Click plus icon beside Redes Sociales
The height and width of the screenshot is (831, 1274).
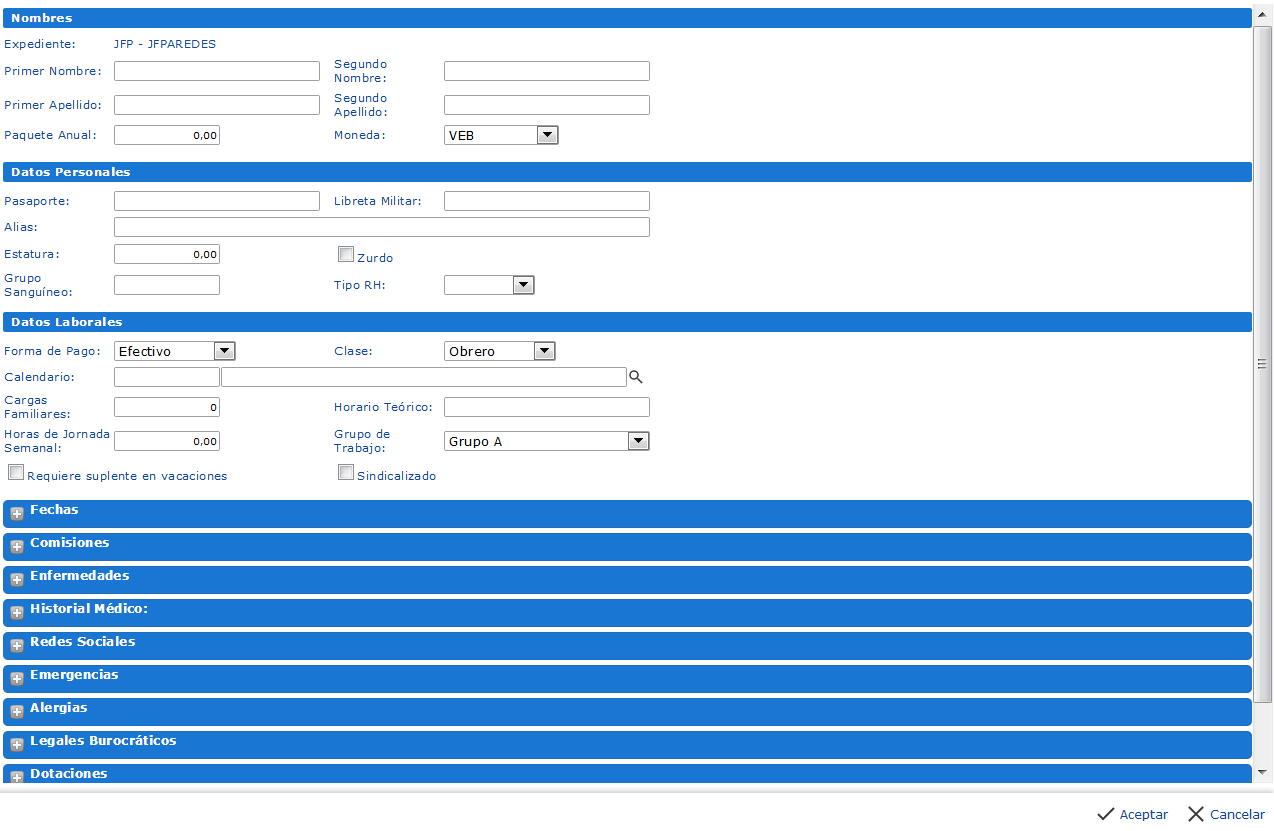(x=17, y=646)
